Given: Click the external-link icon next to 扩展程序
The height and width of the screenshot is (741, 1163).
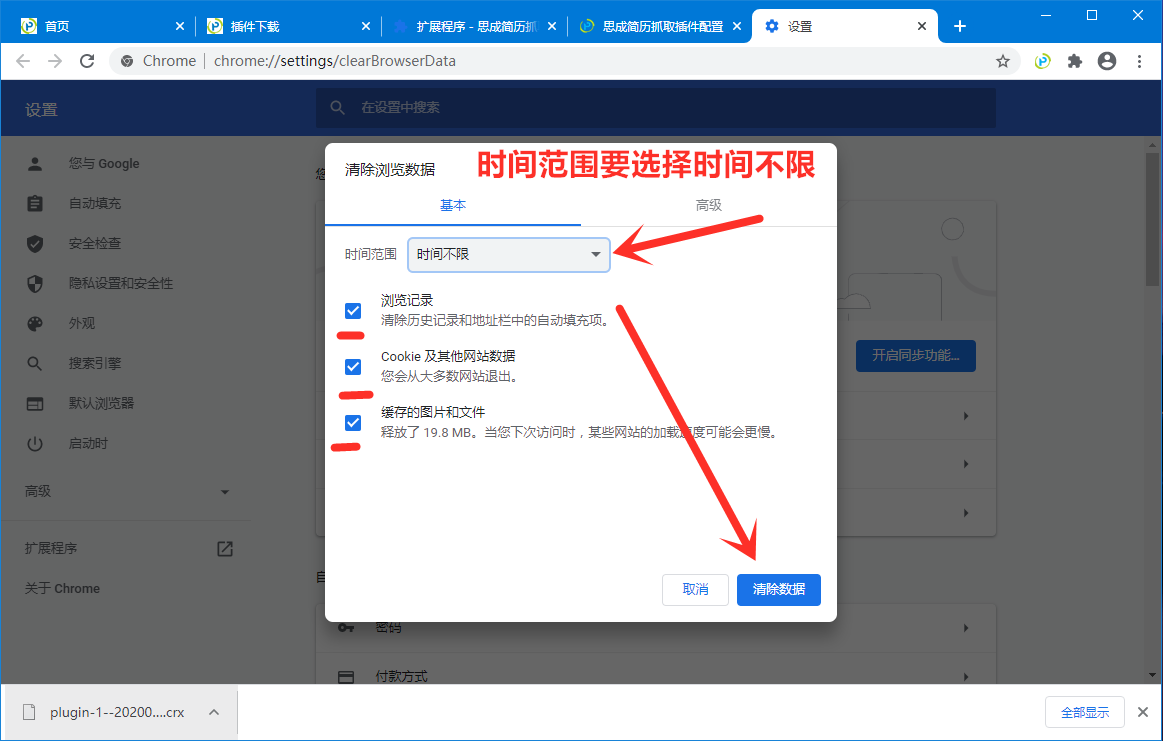Looking at the screenshot, I should (x=224, y=548).
